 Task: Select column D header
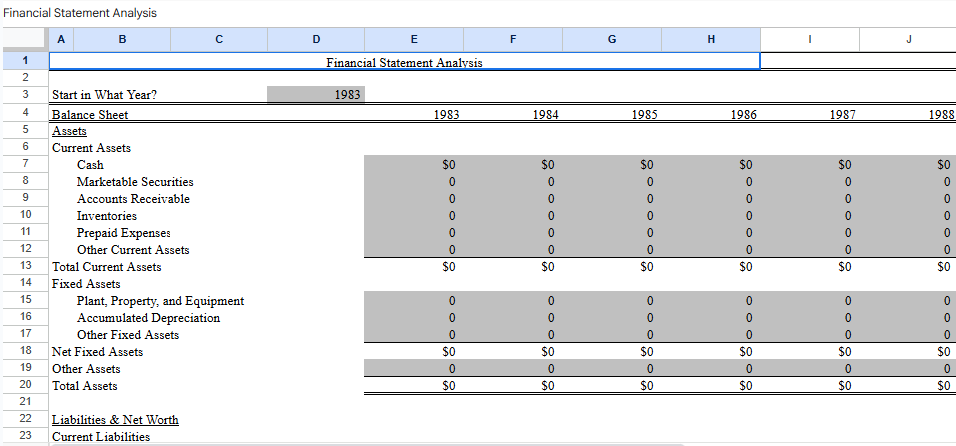pos(316,39)
